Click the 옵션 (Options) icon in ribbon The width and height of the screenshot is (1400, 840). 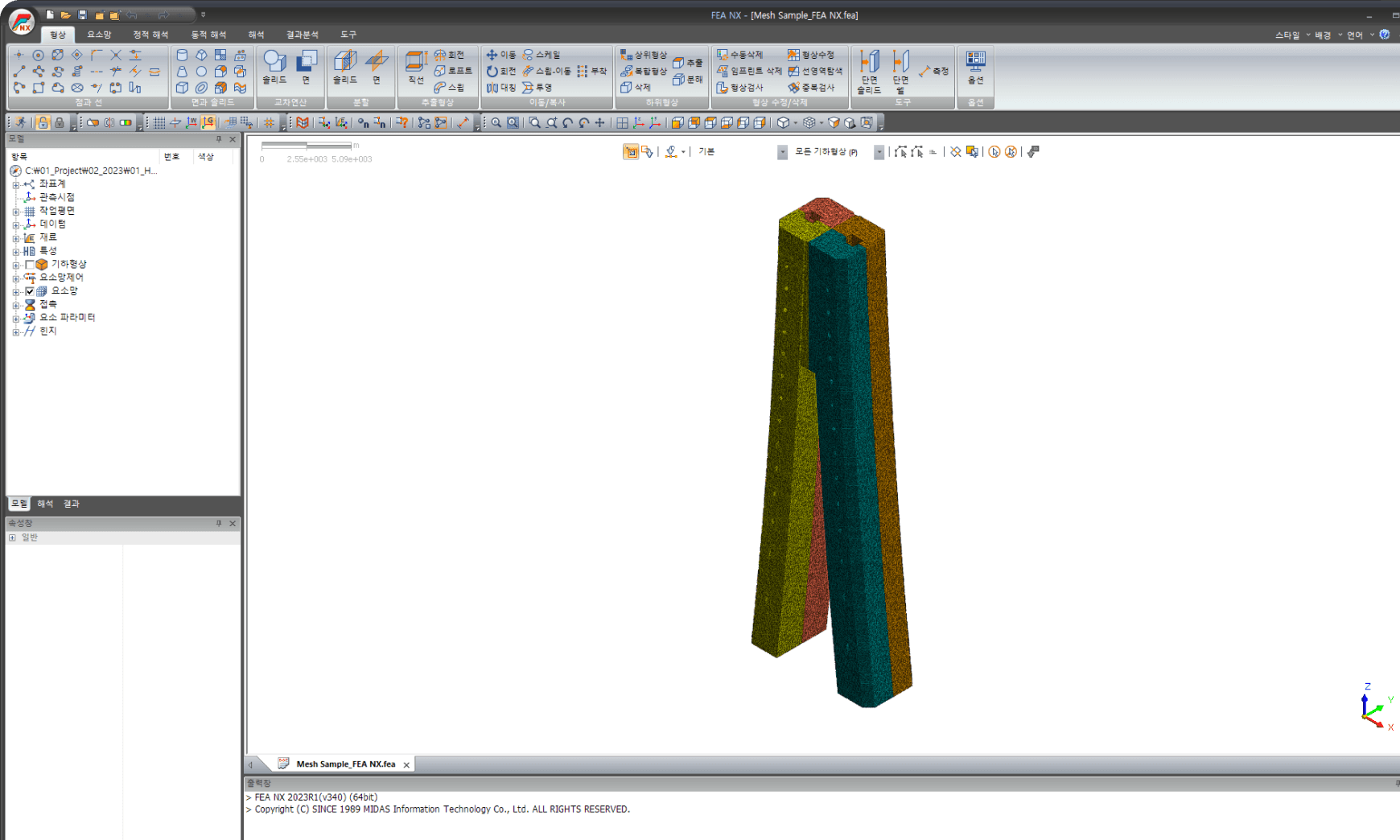pos(975,68)
